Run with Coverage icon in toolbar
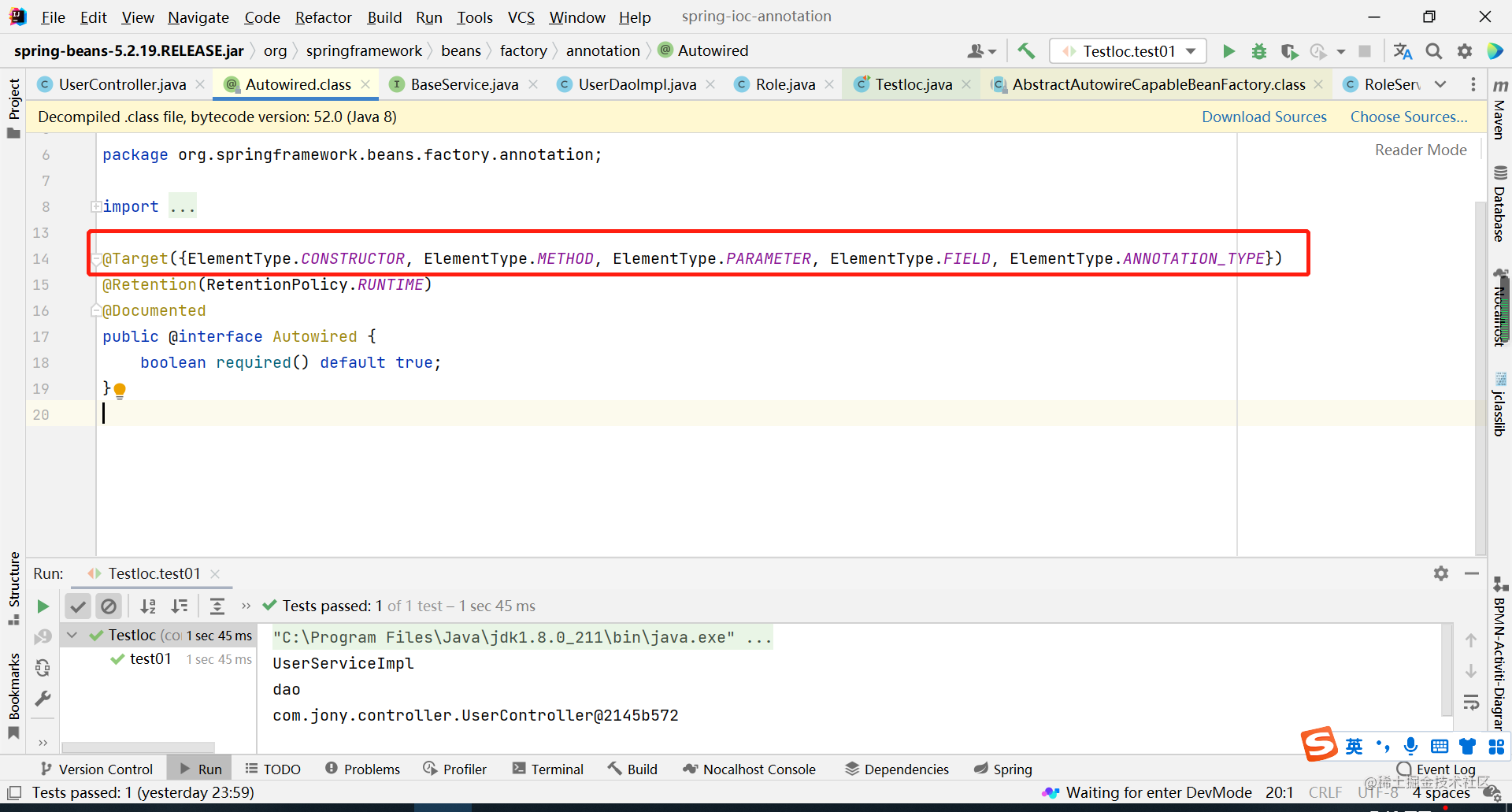Image resolution: width=1512 pixels, height=812 pixels. 1289,51
